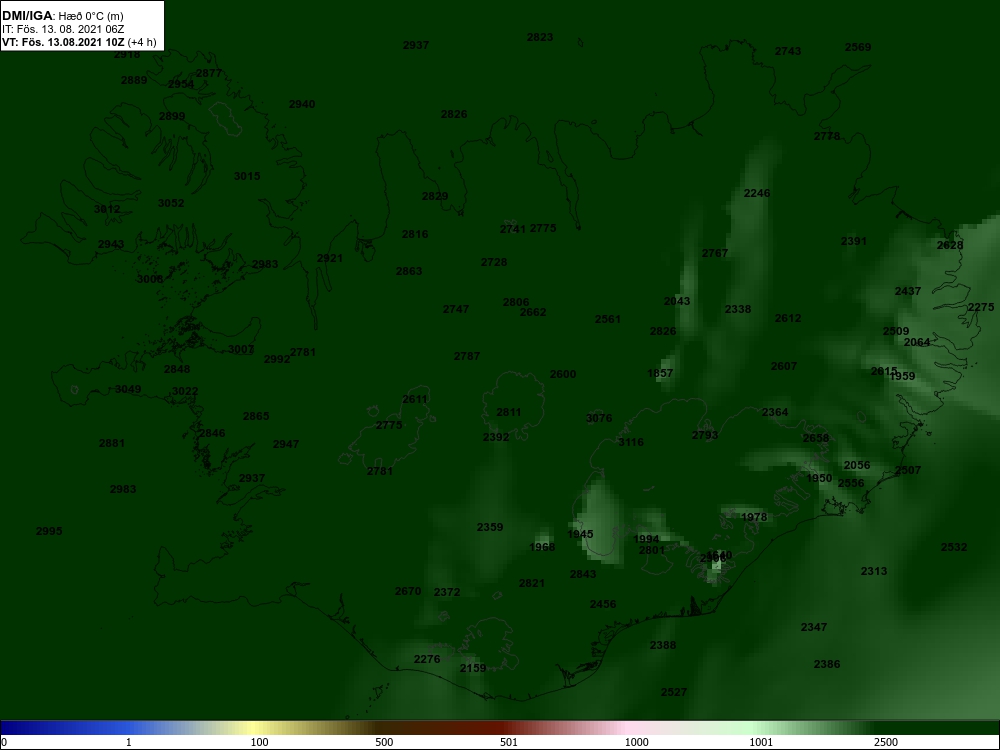Select the value 2743 in the northeast
Viewport: 1000px width, 750px height.
[788, 51]
